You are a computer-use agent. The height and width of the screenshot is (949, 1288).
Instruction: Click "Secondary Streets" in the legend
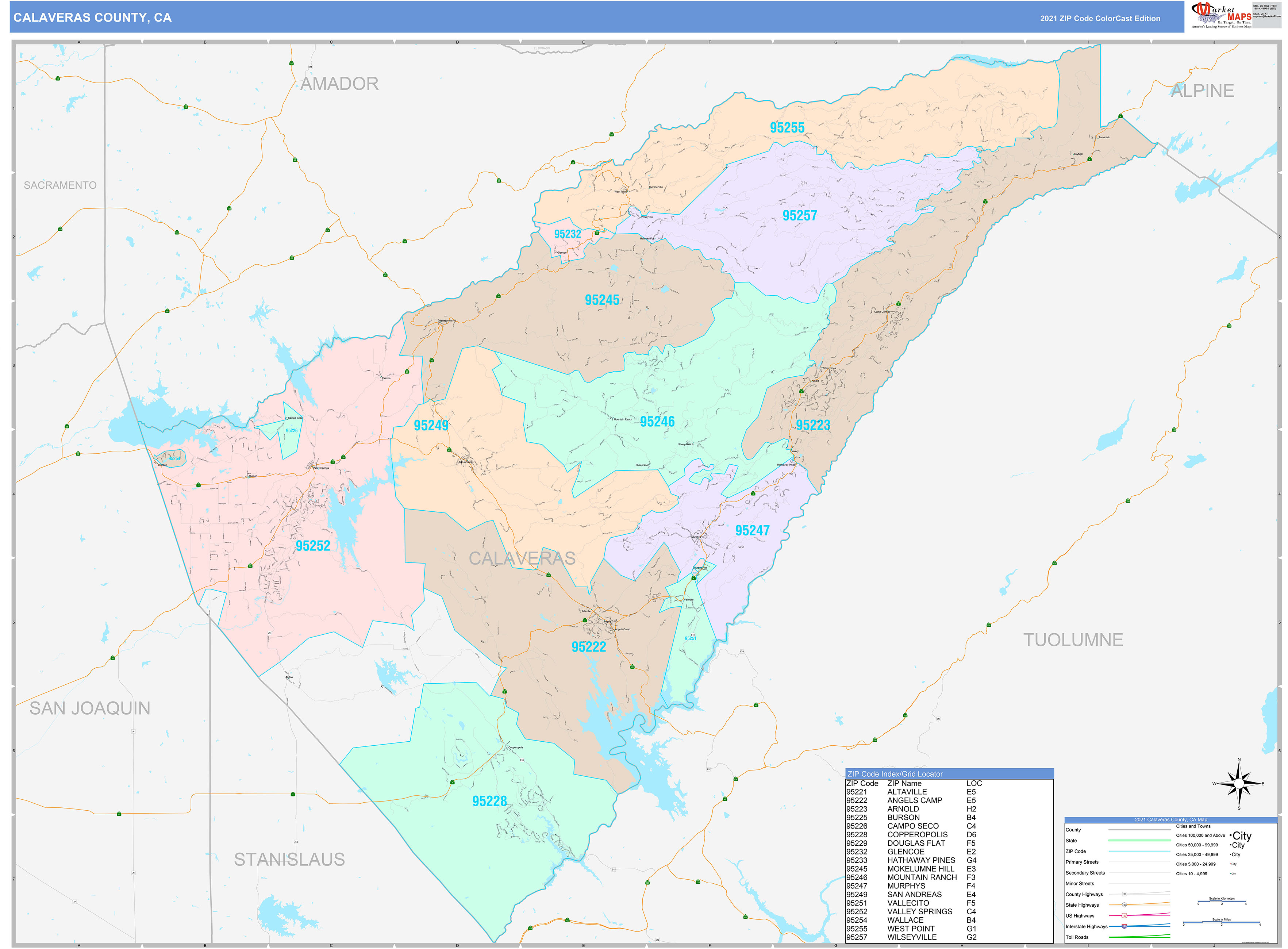(x=1085, y=873)
